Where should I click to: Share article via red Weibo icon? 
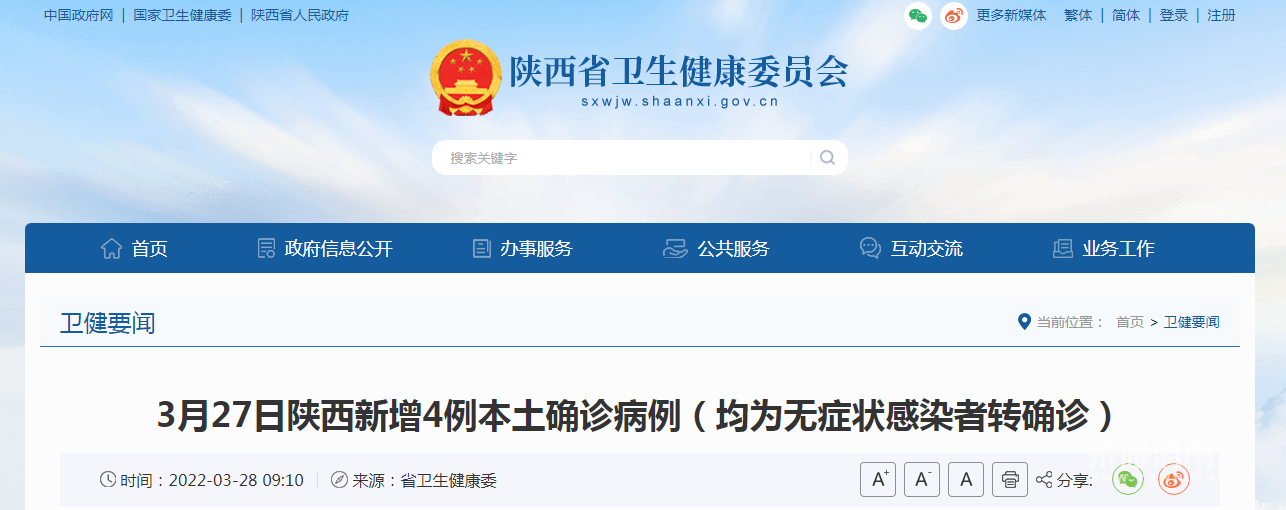tap(1174, 480)
